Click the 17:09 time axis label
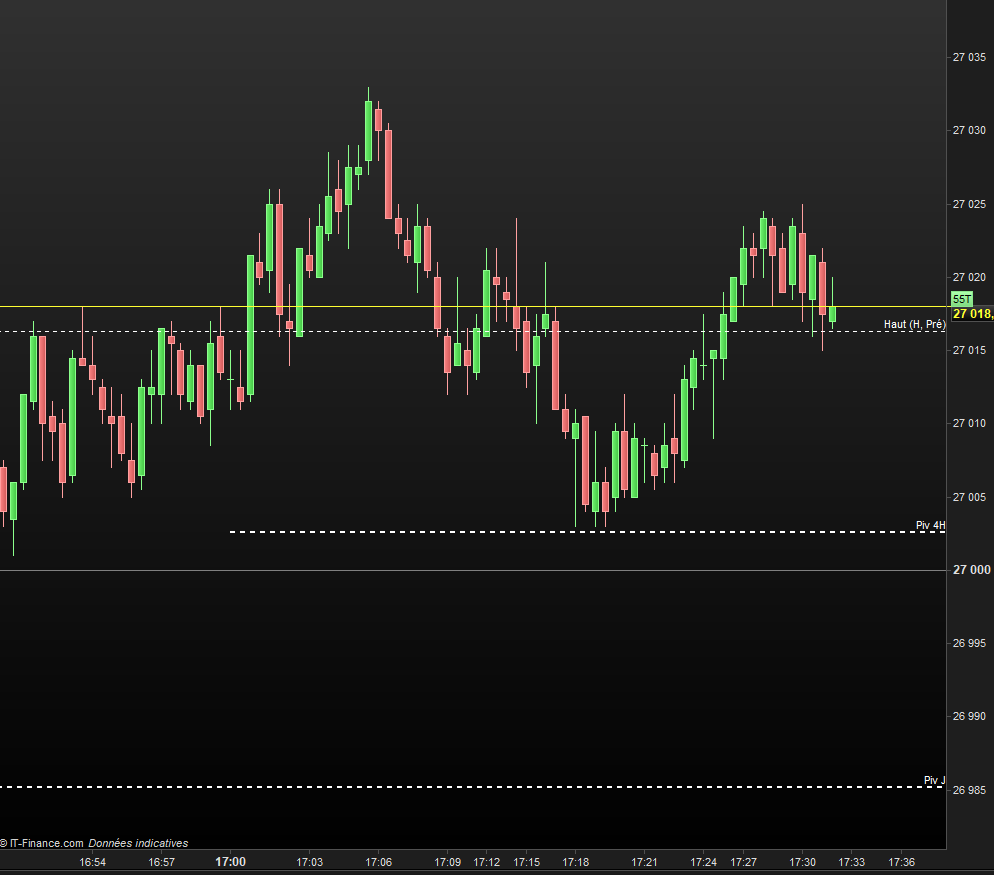 [448, 862]
